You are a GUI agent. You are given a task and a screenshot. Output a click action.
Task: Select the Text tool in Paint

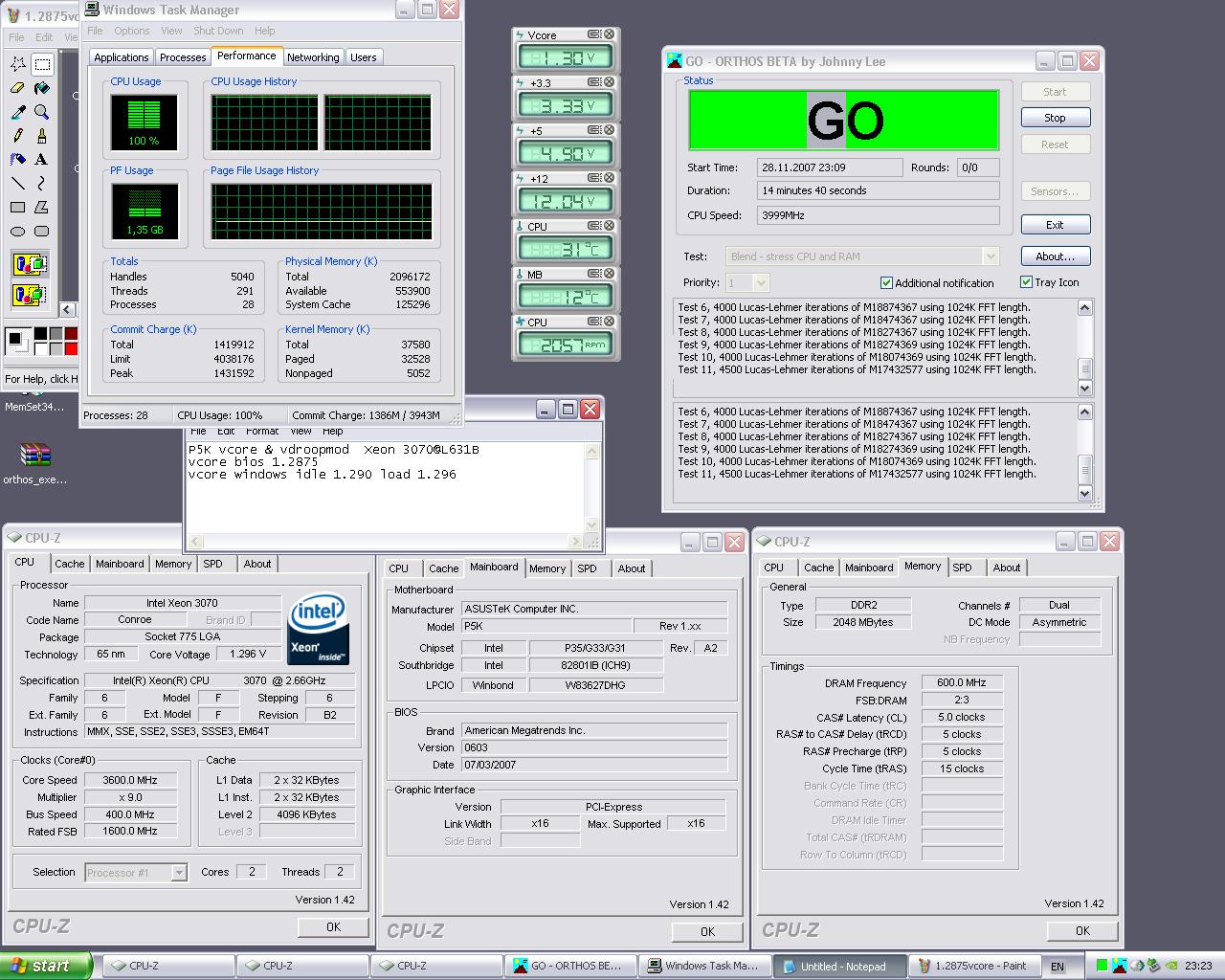coord(42,160)
